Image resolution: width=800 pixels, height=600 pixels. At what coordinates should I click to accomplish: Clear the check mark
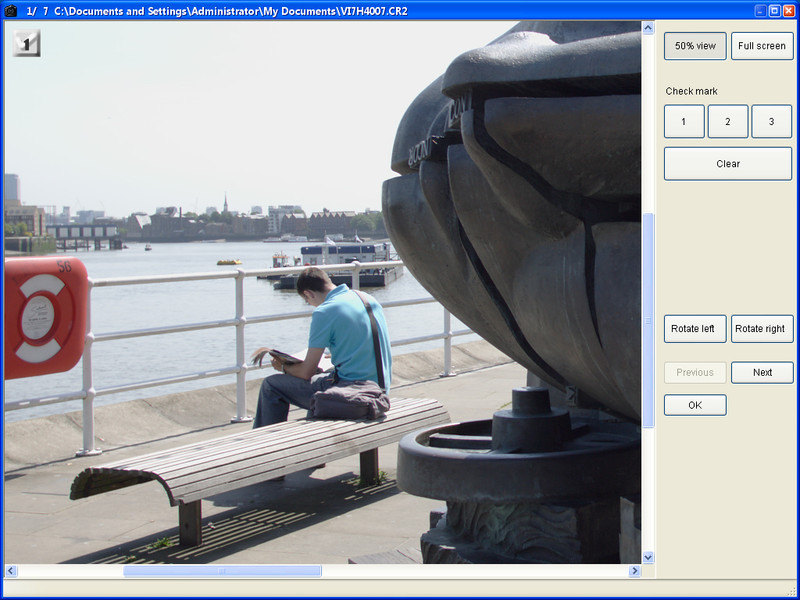coord(728,164)
